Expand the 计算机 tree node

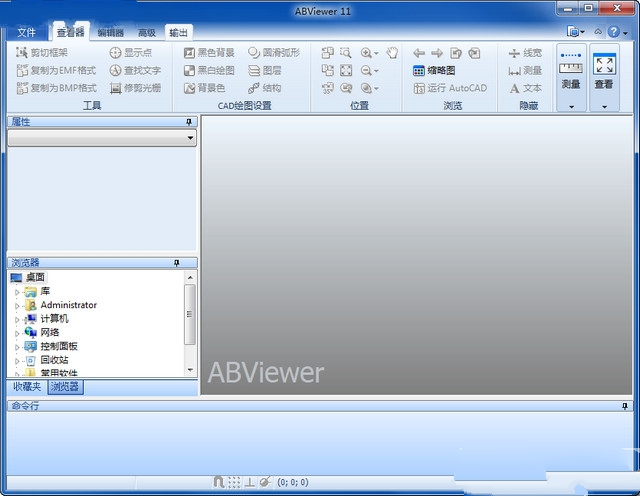tap(17, 319)
